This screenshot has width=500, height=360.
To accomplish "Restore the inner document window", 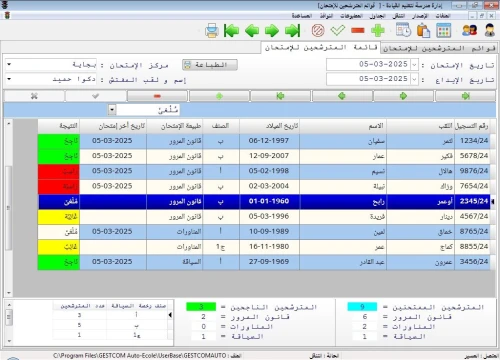I will click(x=482, y=16).
